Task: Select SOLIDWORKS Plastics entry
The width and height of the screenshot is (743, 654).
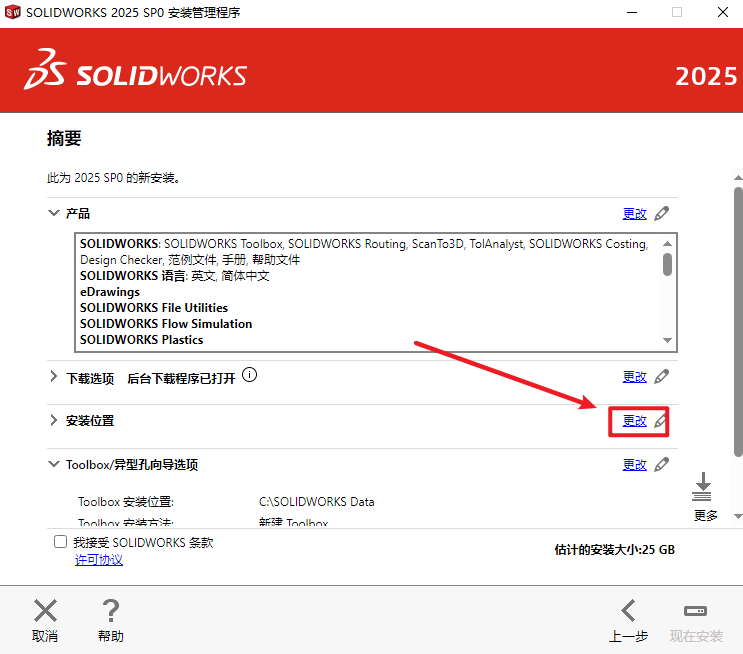Action: [142, 340]
